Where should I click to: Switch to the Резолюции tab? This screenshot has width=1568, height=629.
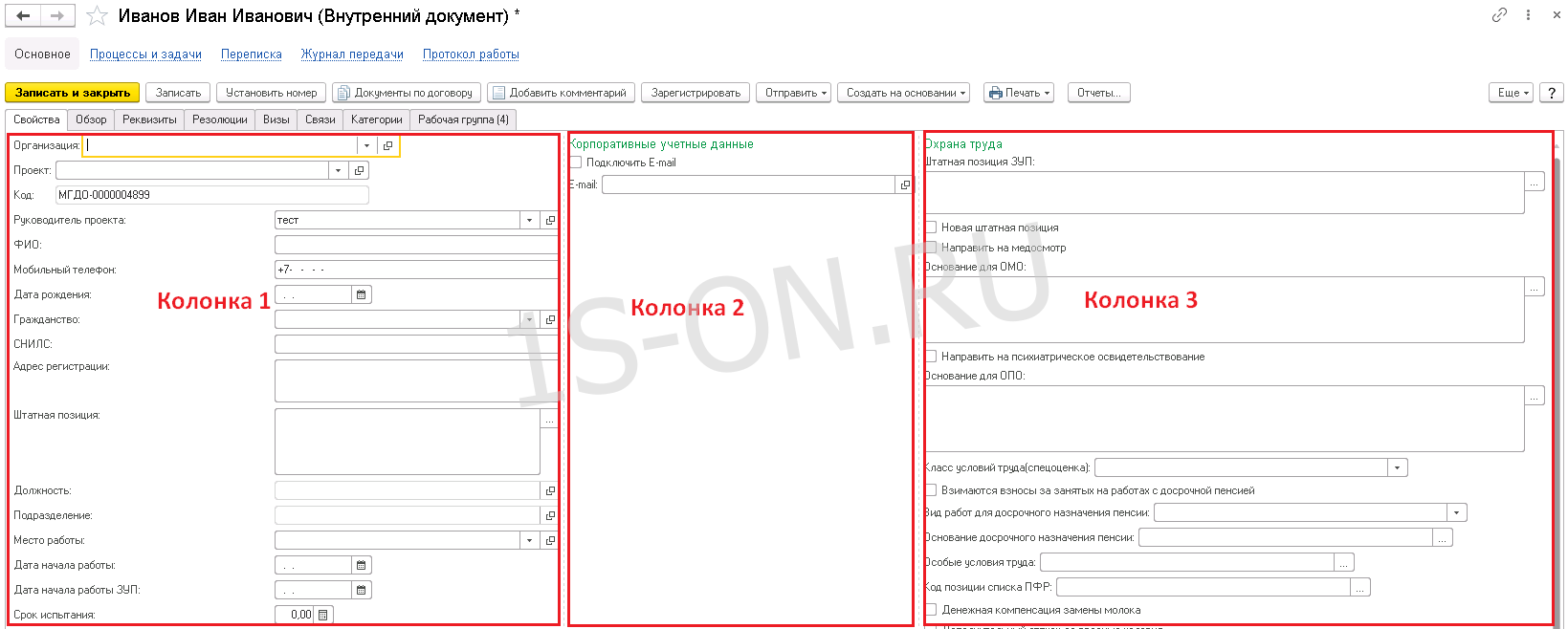220,119
